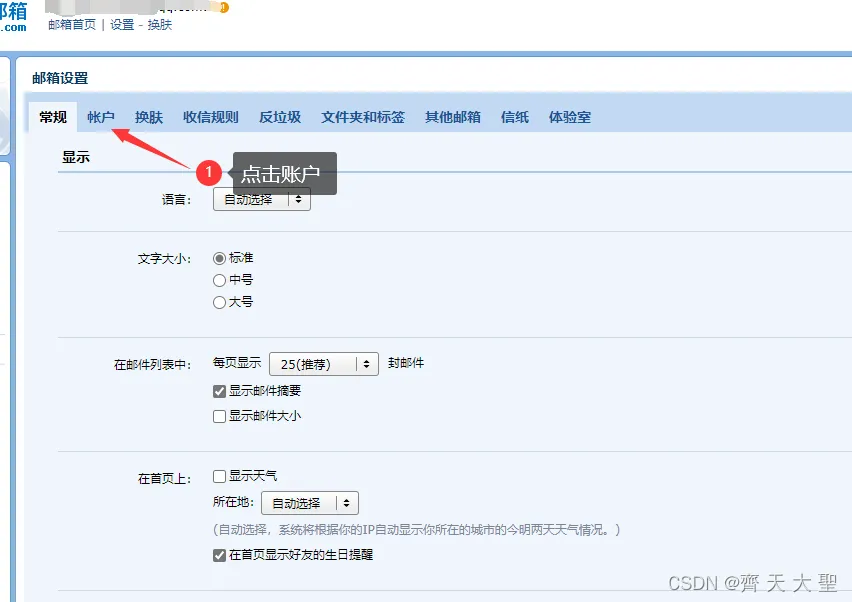Select the 大号 text size radio

tap(220, 303)
